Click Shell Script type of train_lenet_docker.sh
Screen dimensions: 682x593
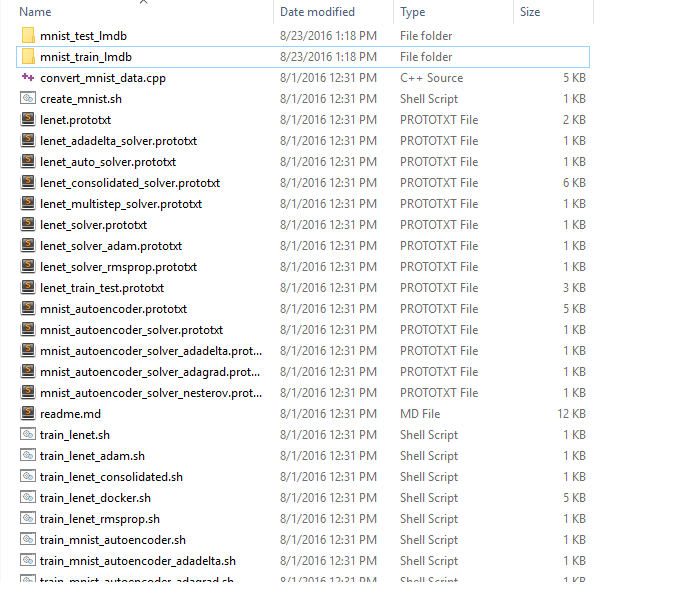[x=429, y=498]
